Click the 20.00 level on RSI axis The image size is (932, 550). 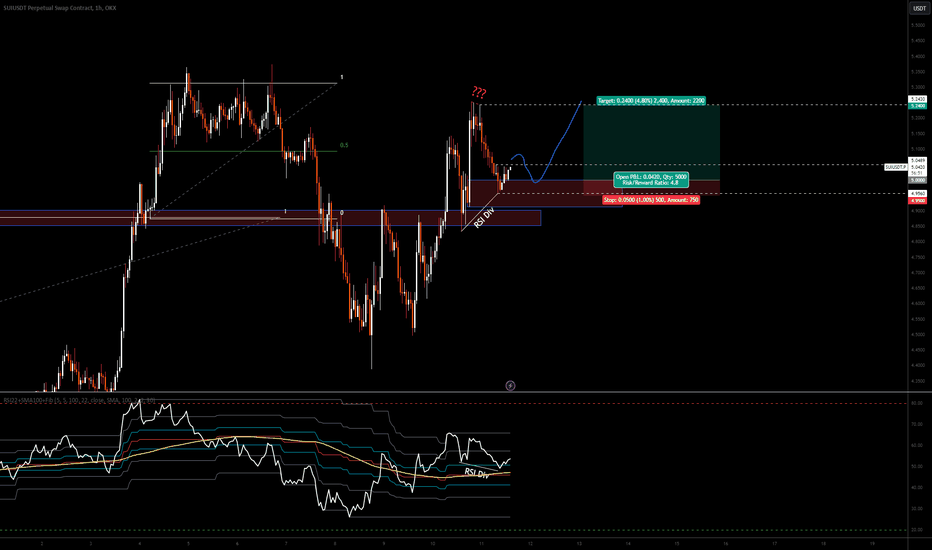pos(917,530)
